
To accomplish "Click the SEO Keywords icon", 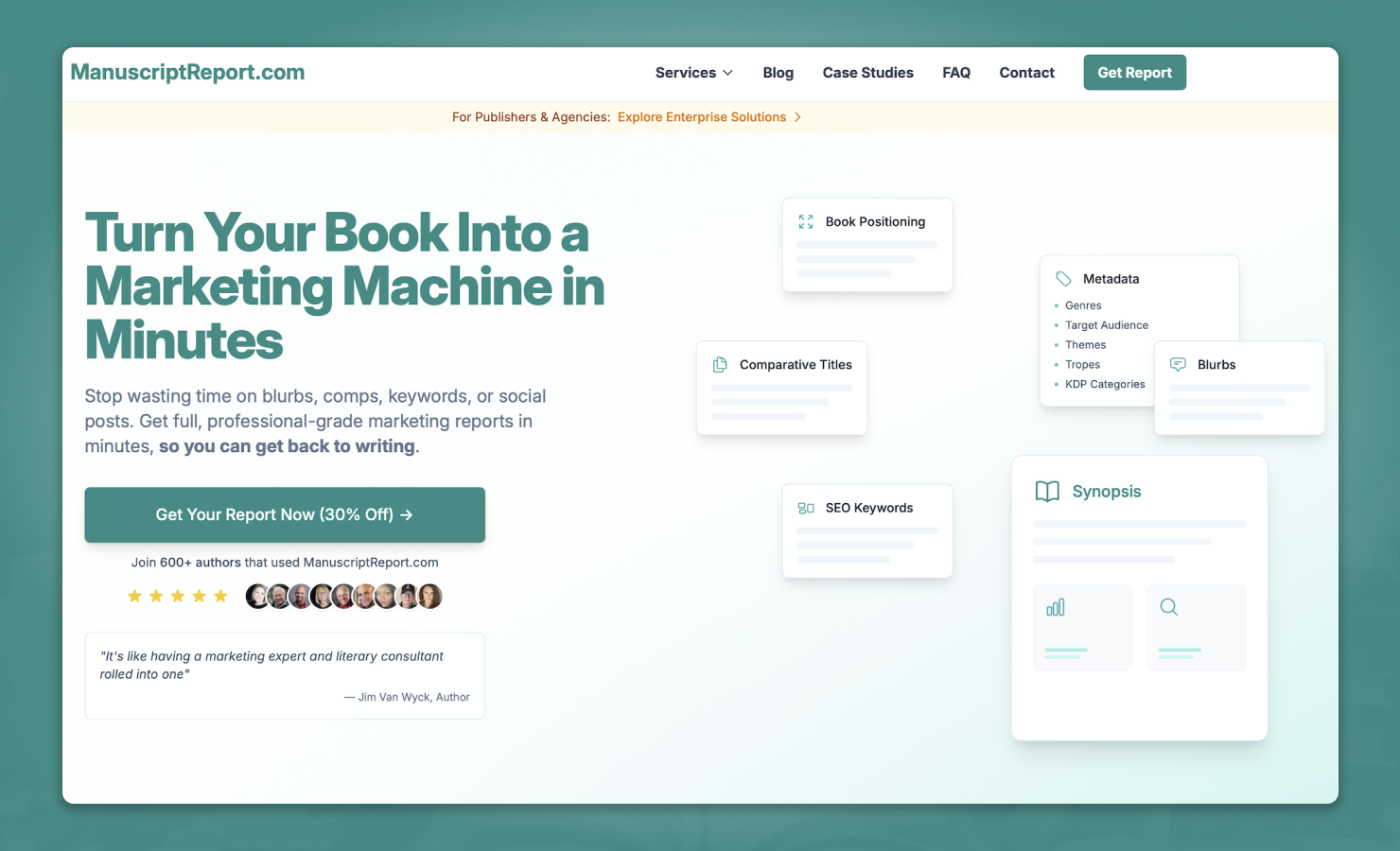I will click(806, 508).
